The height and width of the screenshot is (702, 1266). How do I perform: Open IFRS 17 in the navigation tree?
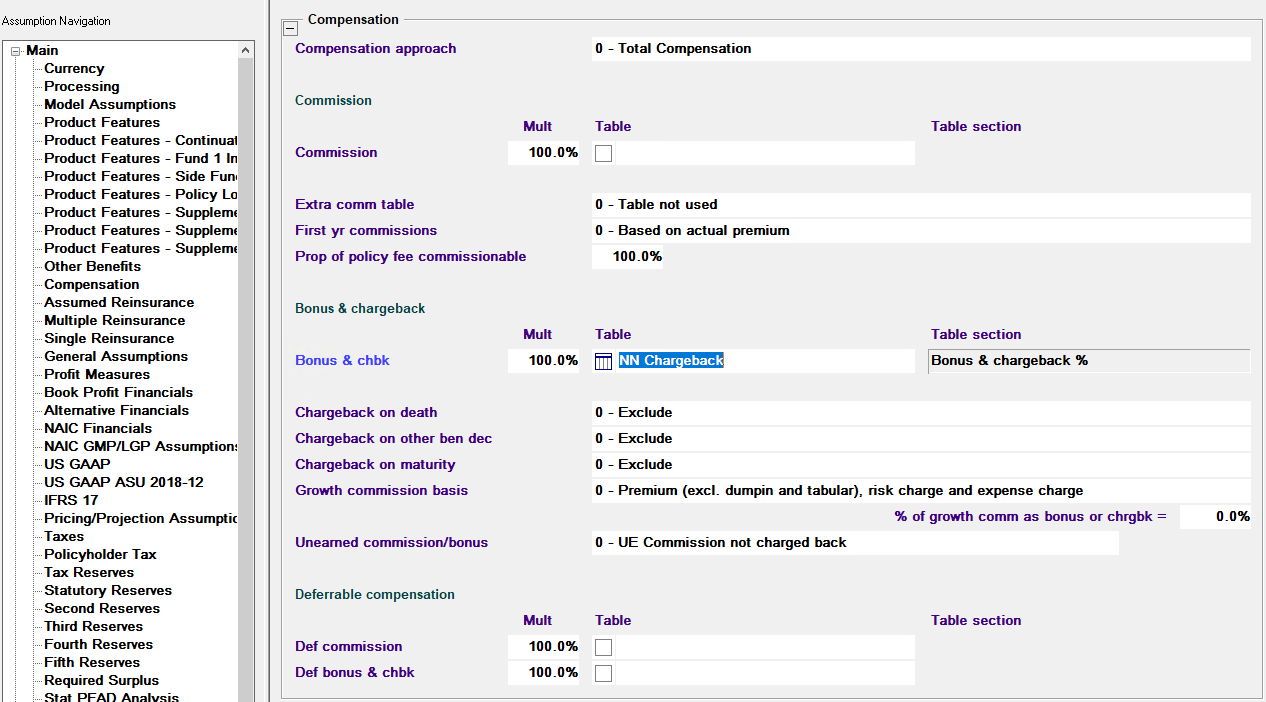click(x=71, y=501)
